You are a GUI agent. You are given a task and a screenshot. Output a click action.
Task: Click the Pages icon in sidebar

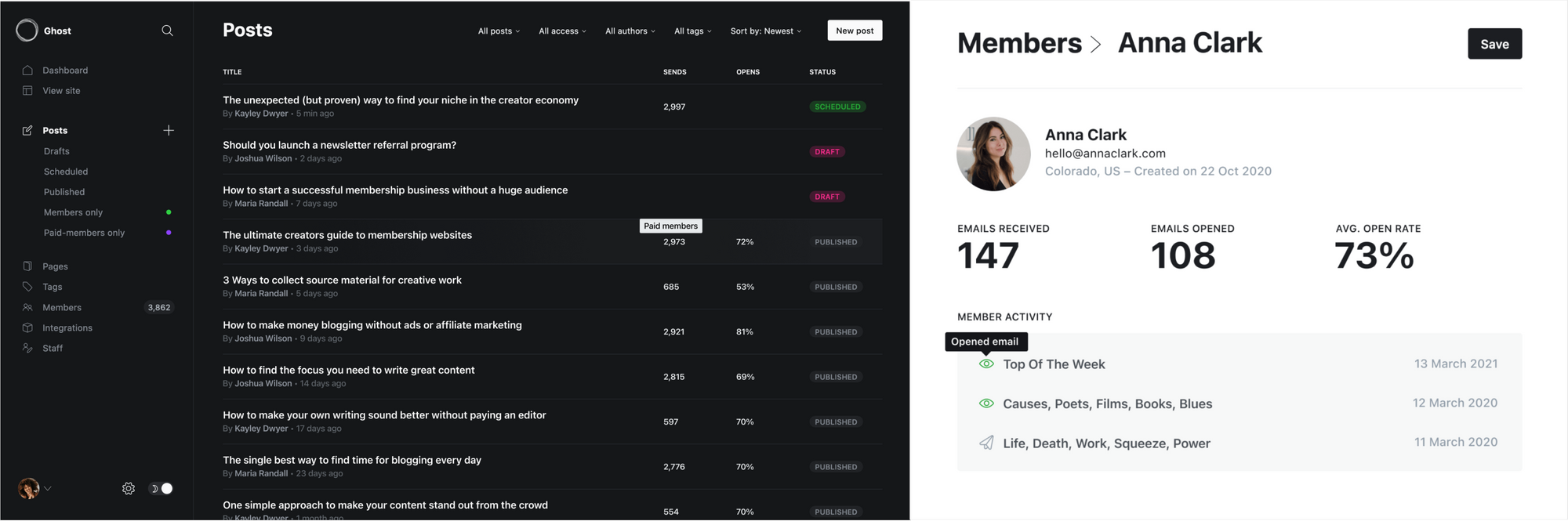tap(27, 266)
